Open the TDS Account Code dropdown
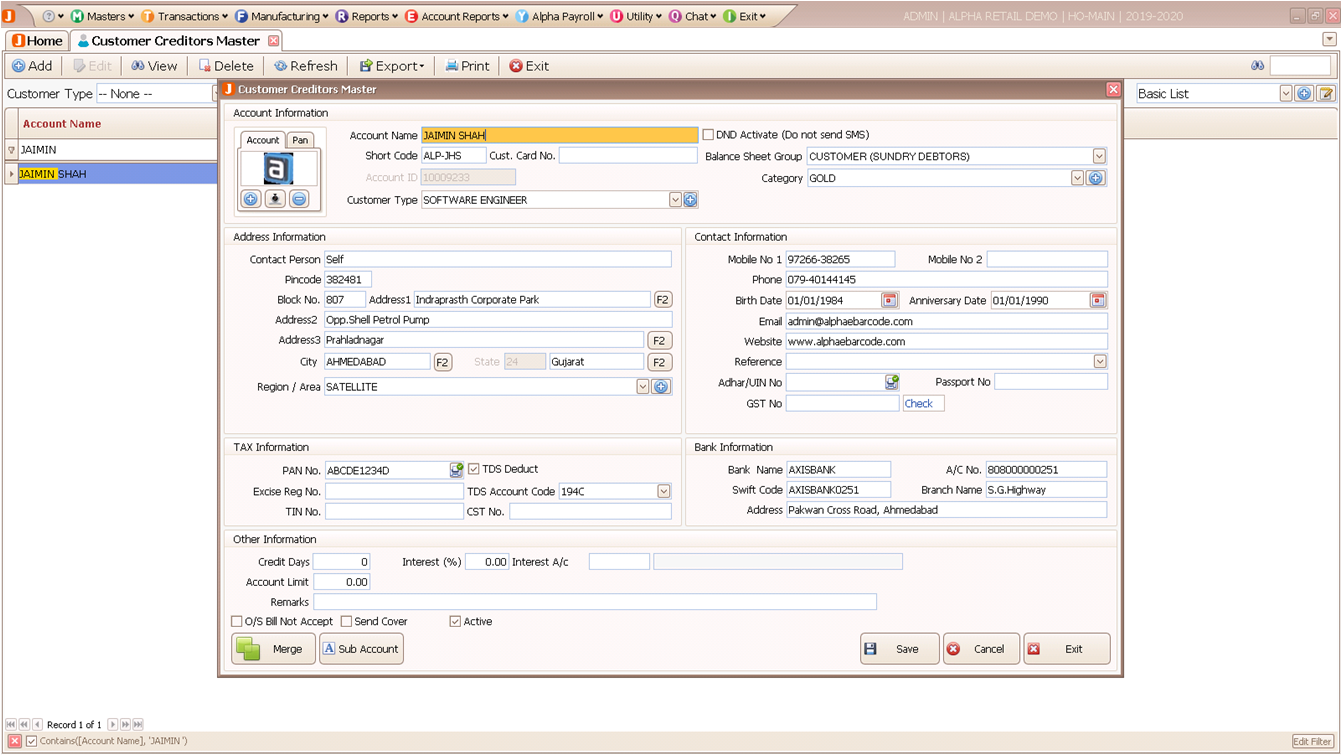The image size is (1342, 756). [x=663, y=491]
